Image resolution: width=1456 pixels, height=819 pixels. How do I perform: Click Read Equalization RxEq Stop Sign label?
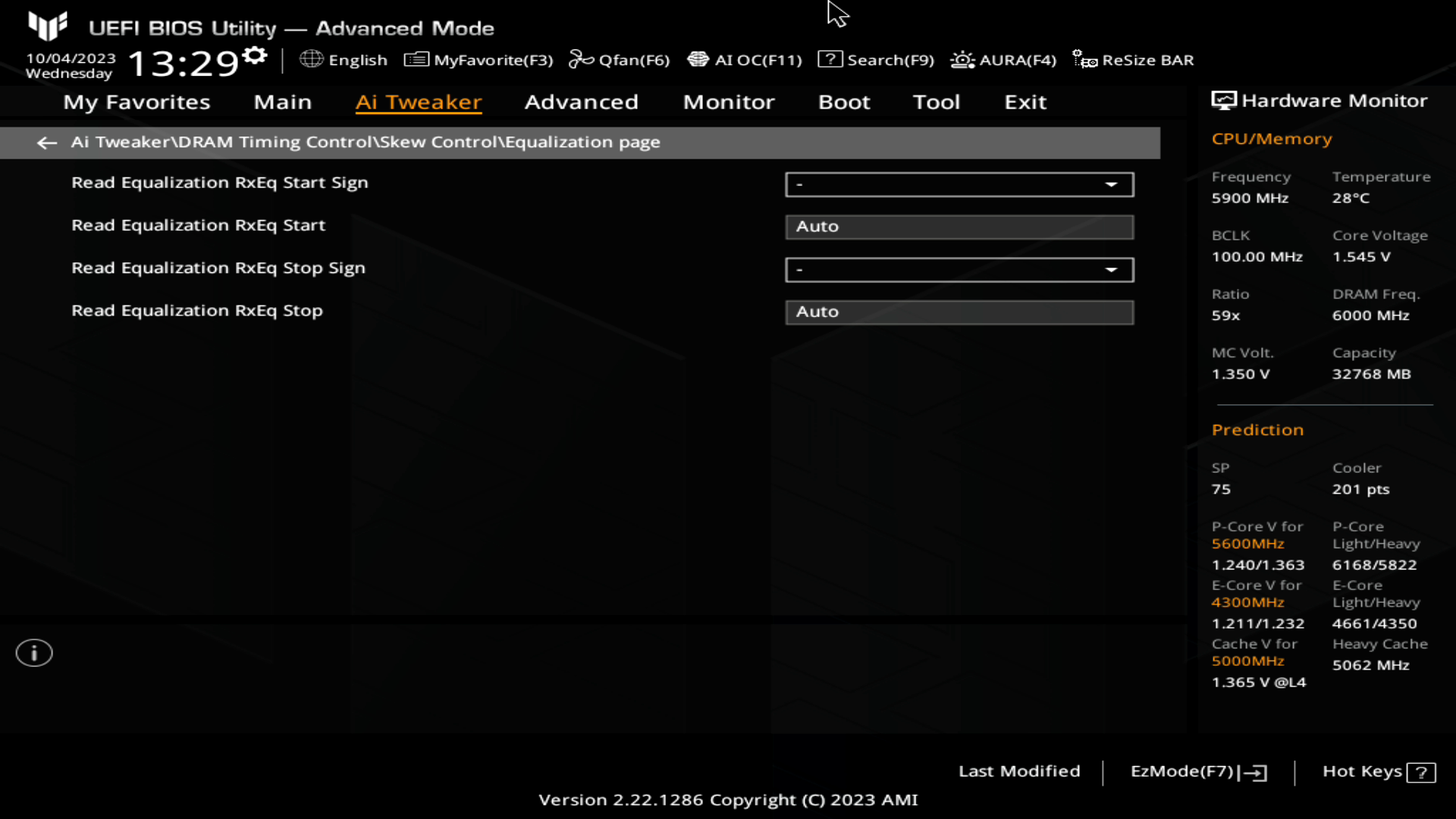(x=218, y=268)
